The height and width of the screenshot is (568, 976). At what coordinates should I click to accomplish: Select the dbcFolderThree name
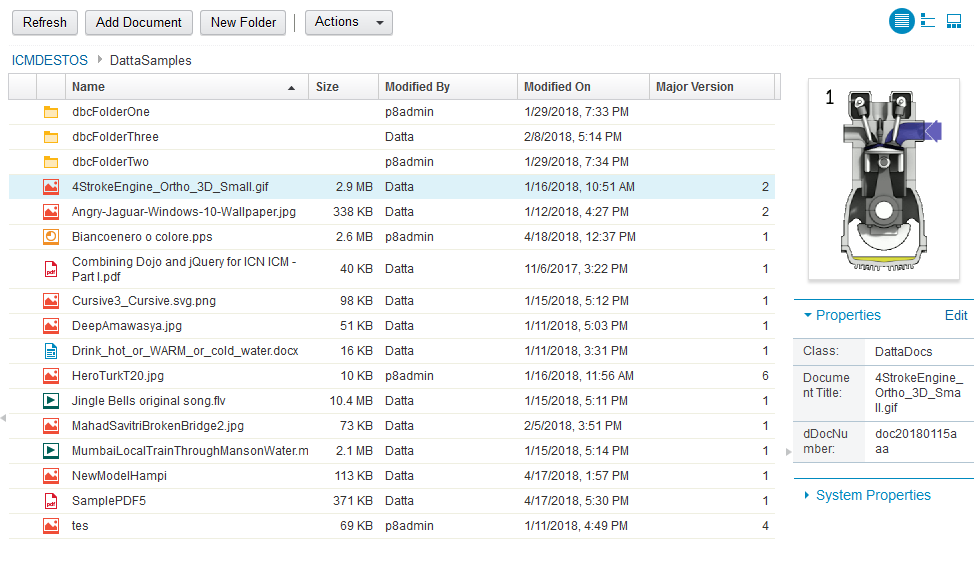pyautogui.click(x=115, y=137)
